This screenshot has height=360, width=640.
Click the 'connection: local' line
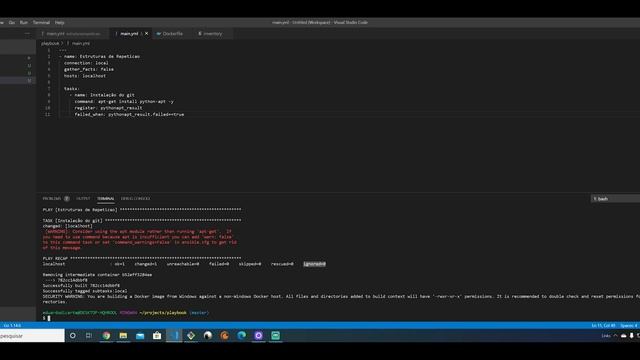[86, 63]
